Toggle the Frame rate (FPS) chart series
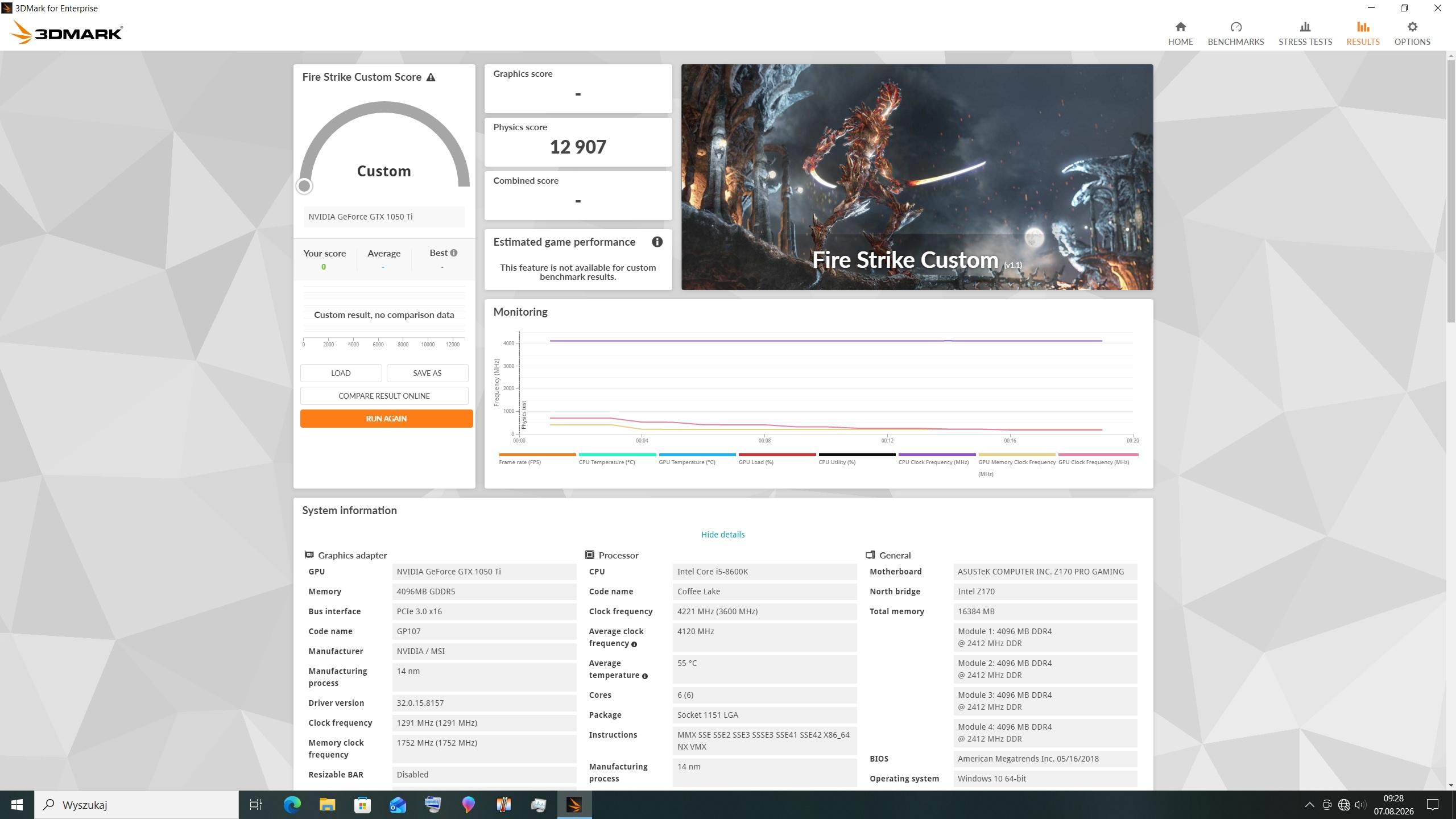 [537, 459]
